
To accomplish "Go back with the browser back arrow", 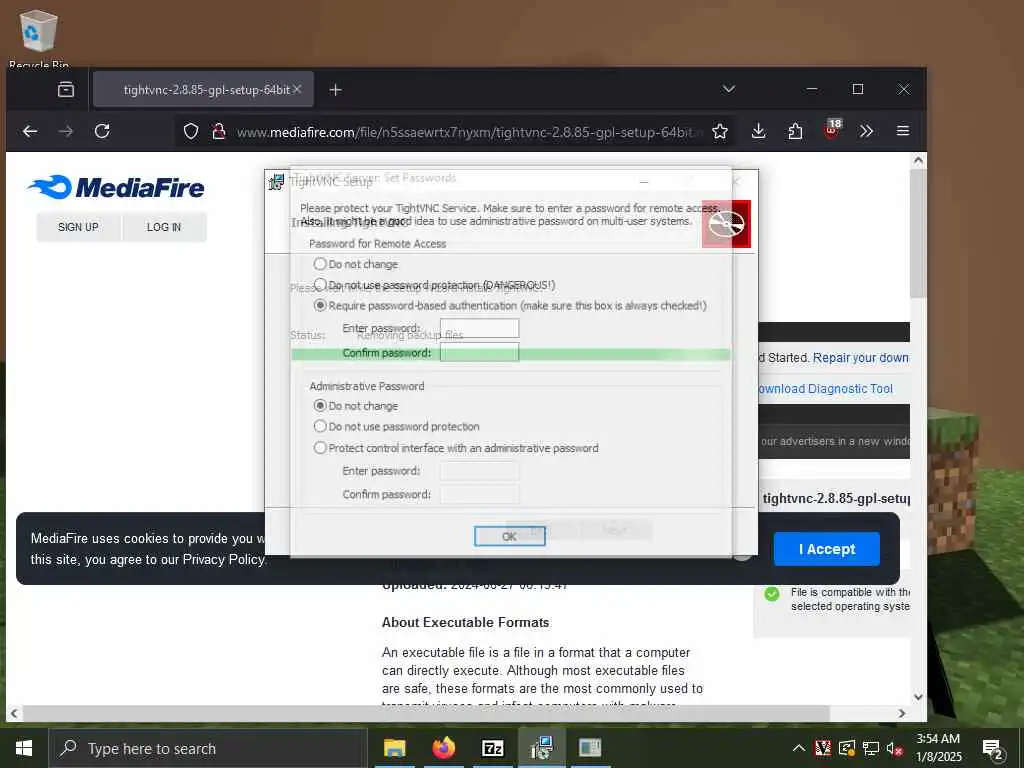I will click(x=30, y=131).
